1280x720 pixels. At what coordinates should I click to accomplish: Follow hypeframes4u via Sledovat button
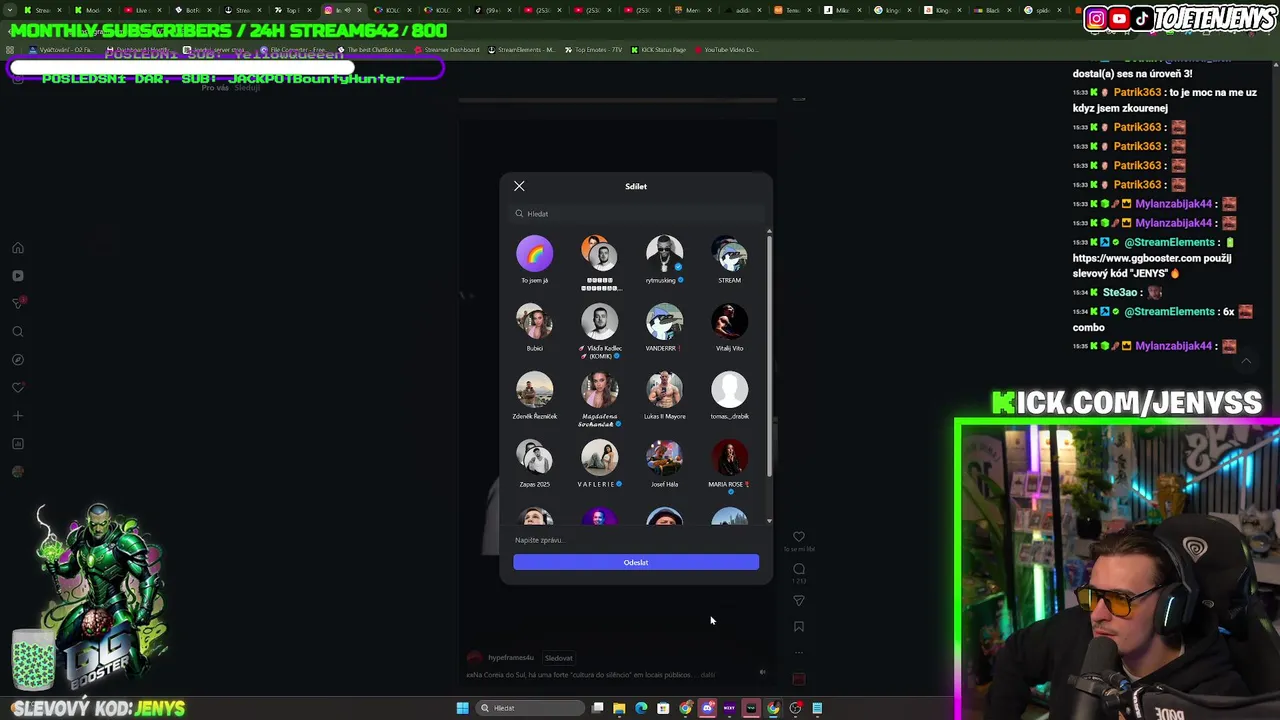(558, 658)
